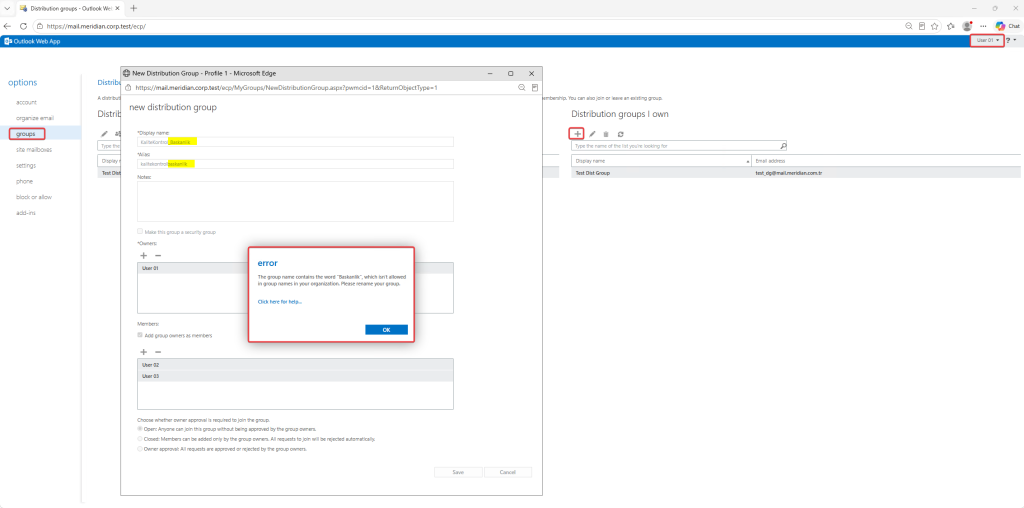This screenshot has width=1024, height=508.
Task: Open the browser settings and more menu
Action: [x=983, y=26]
